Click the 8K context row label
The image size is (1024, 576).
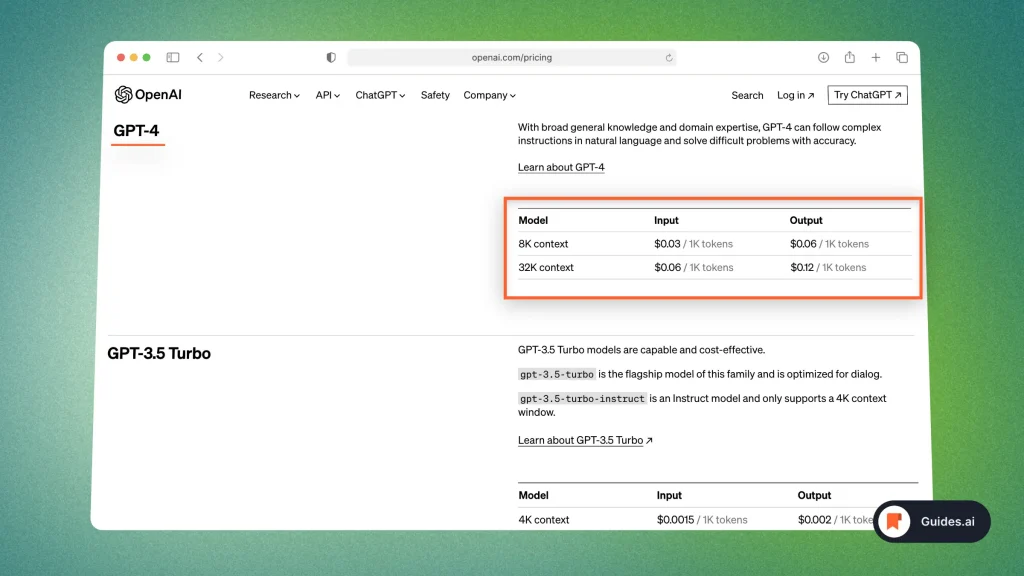click(x=543, y=244)
